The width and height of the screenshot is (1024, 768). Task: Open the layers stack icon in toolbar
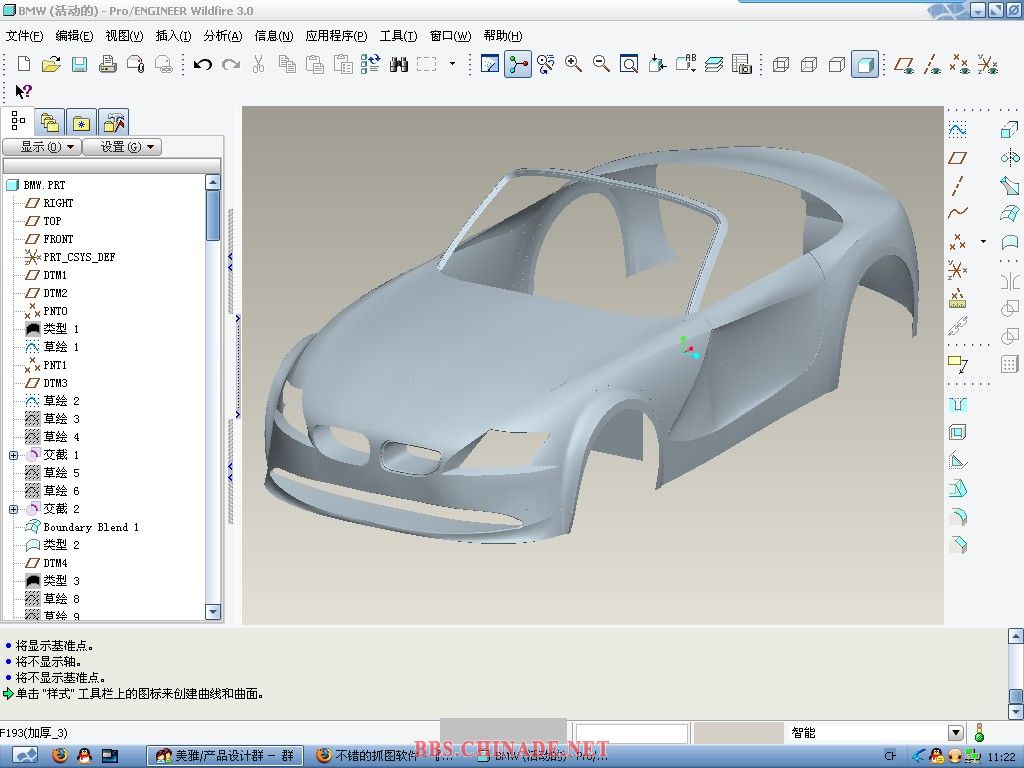tap(714, 64)
